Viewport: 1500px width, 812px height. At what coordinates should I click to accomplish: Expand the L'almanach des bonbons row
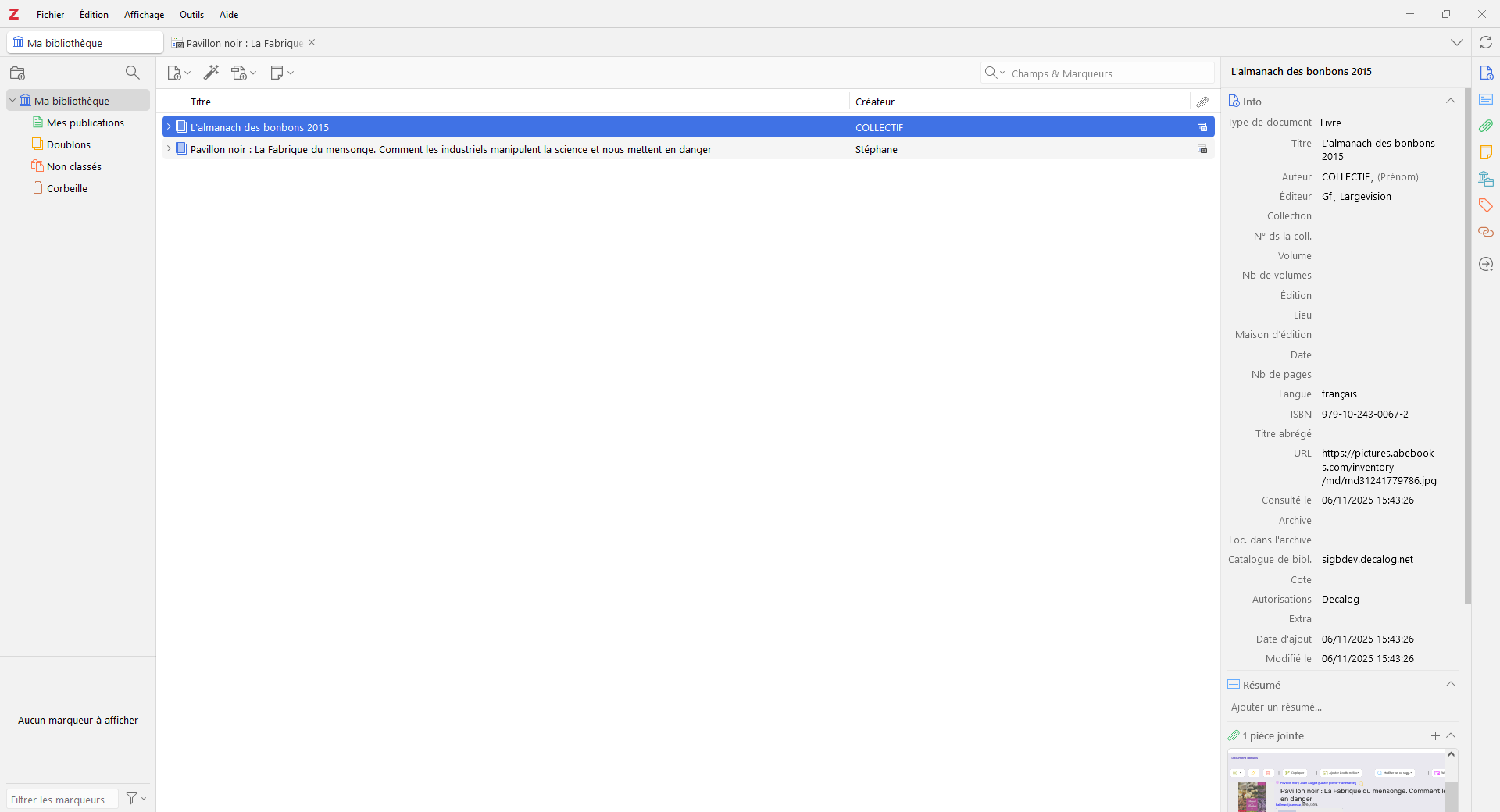pos(169,126)
